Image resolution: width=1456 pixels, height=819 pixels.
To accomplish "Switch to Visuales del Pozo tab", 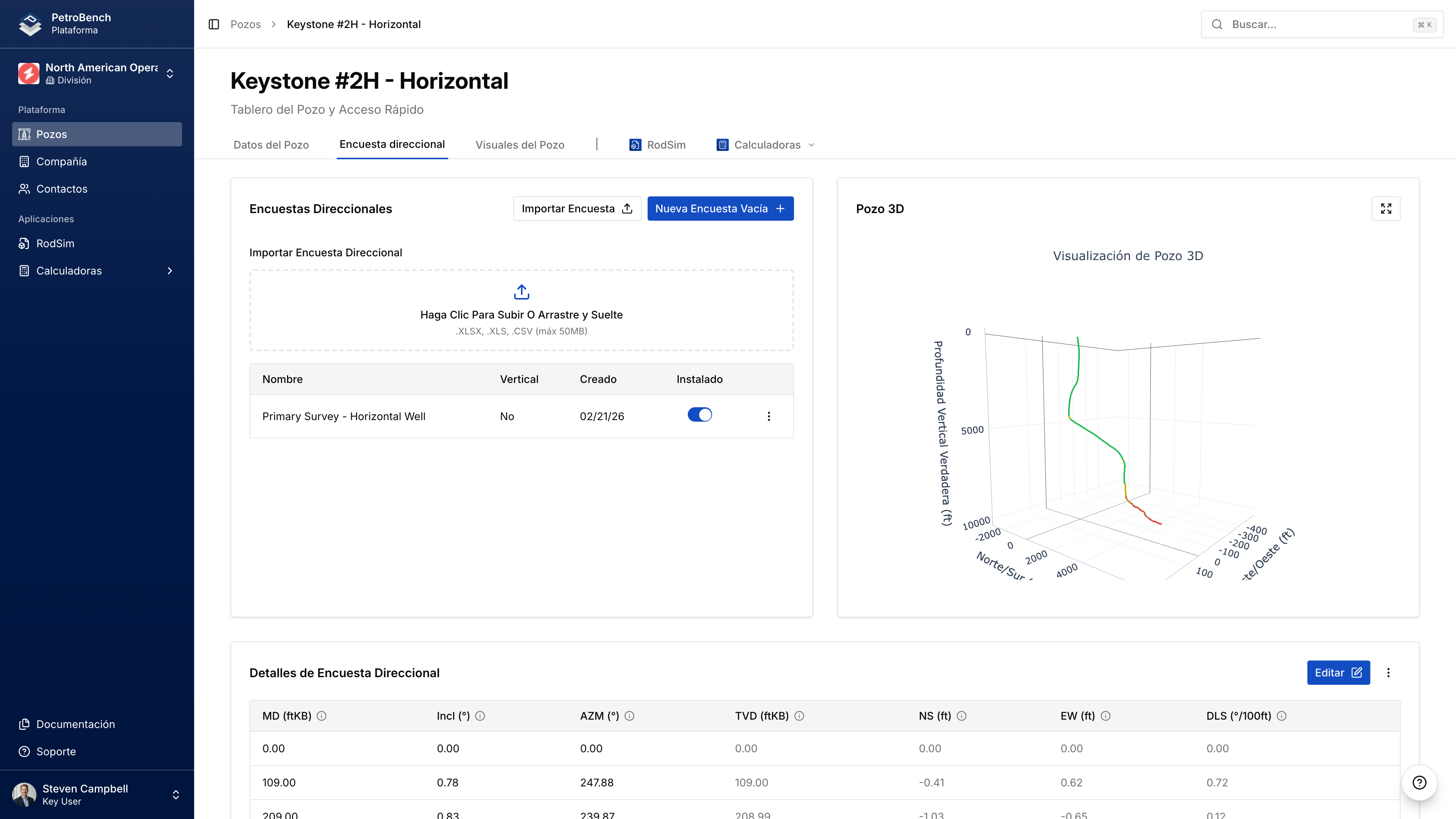I will (x=519, y=145).
